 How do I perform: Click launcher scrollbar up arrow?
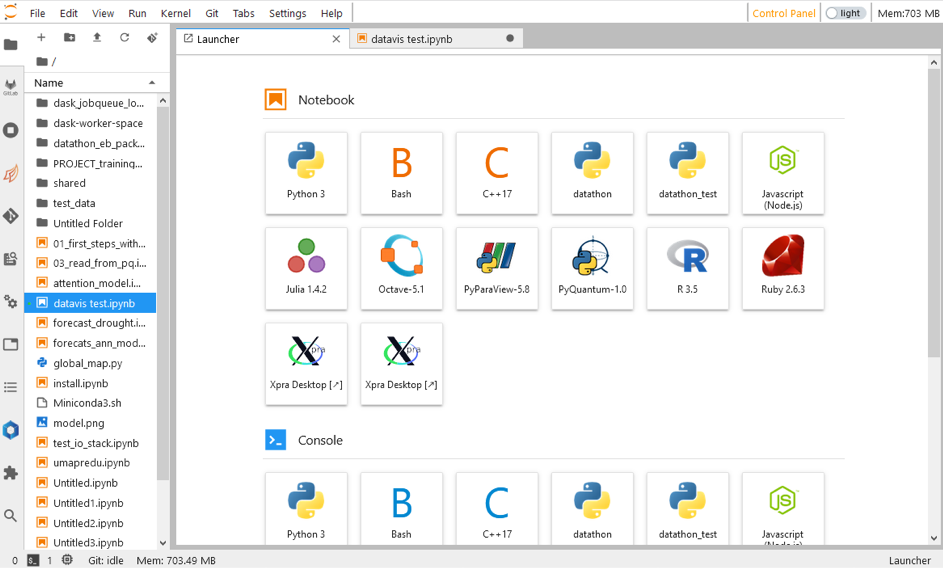934,63
